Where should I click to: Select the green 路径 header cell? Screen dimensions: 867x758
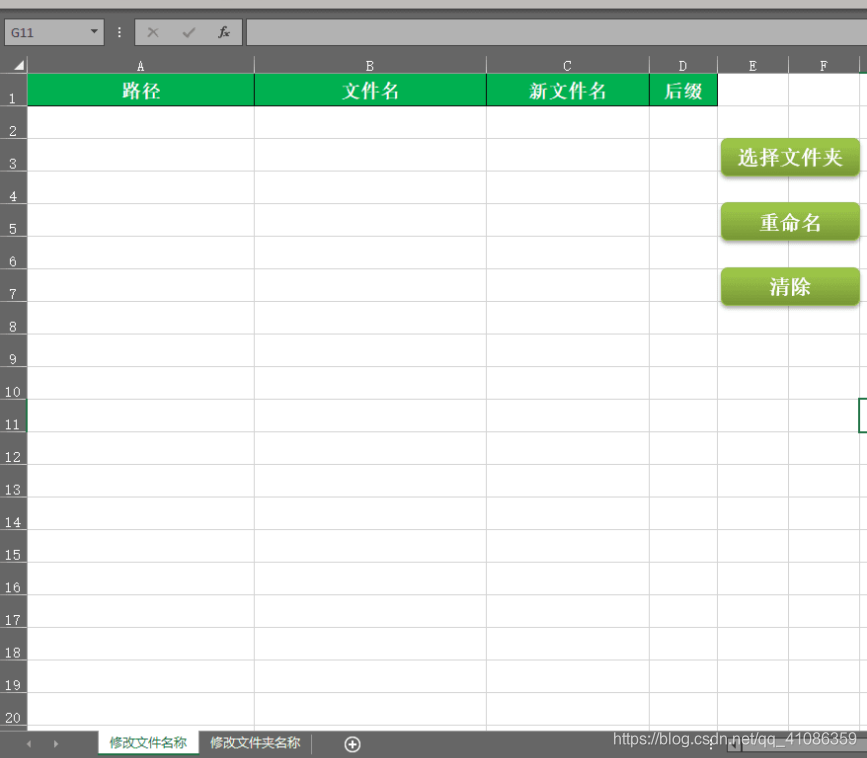[140, 90]
